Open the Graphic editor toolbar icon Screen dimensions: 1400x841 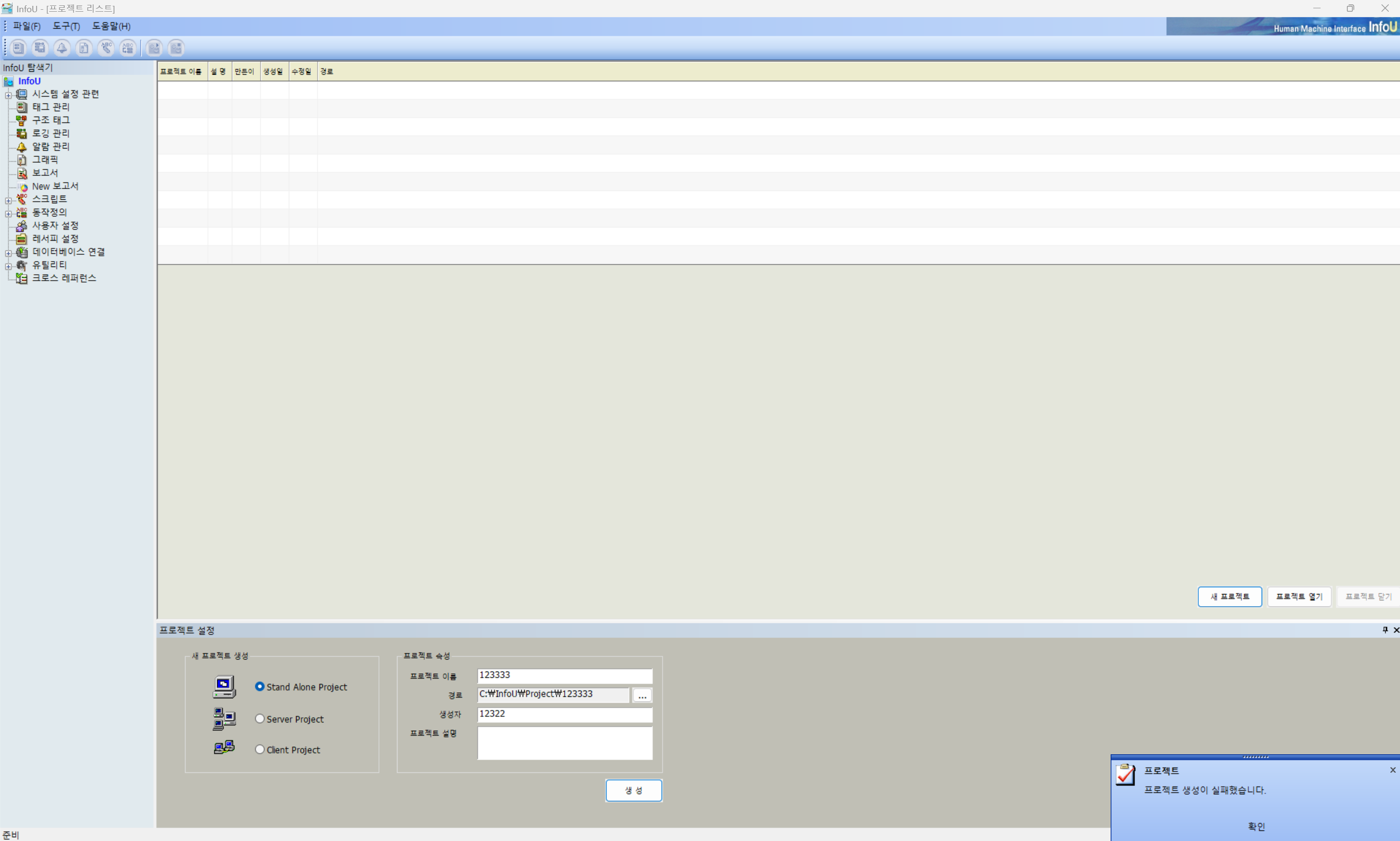[84, 48]
